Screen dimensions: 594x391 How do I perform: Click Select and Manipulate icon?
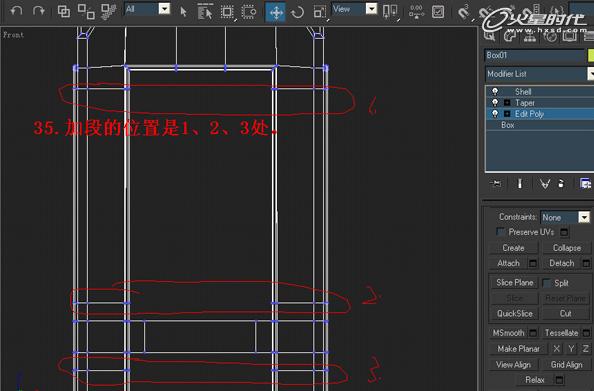pos(416,12)
